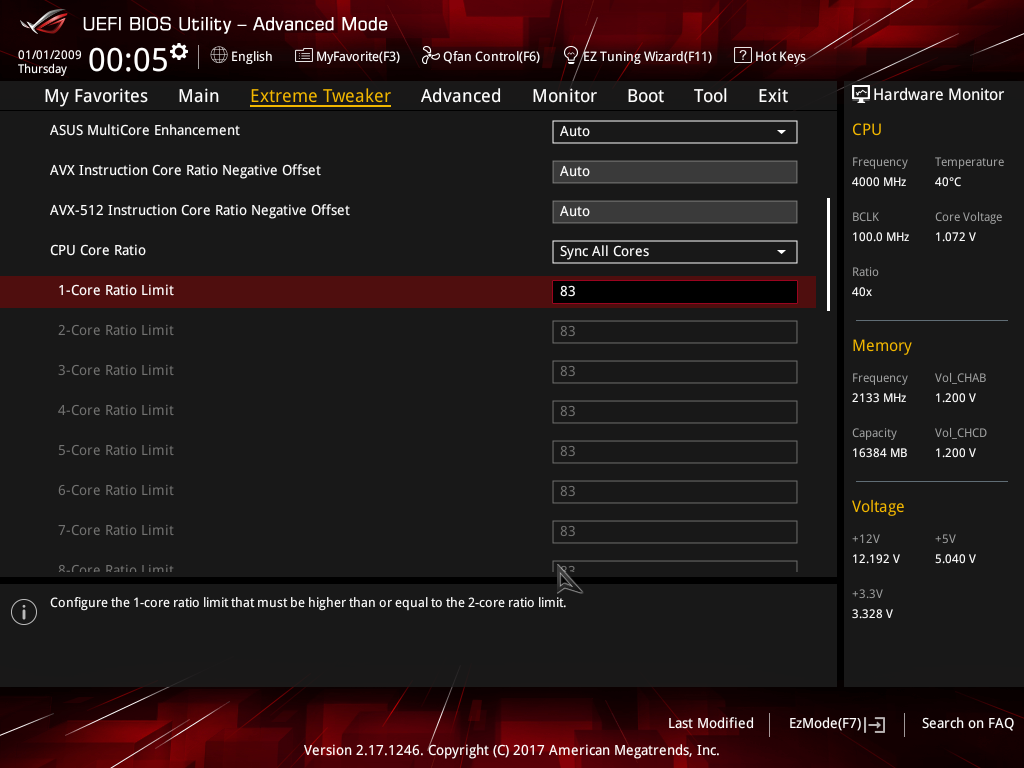Click the Hot Keys question mark icon
Screen dimensions: 1024x768
pos(743,56)
